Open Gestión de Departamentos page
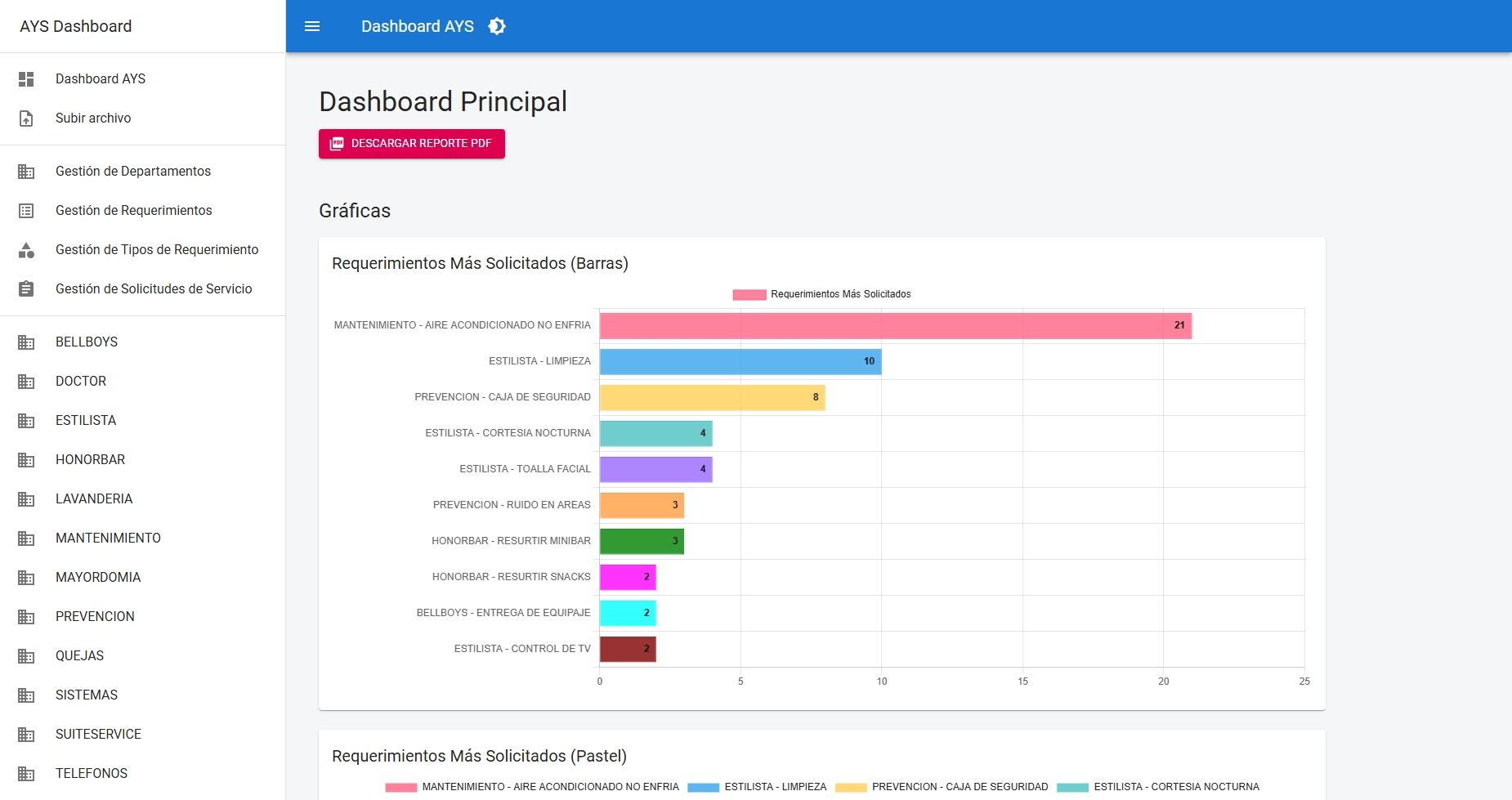 [x=133, y=172]
